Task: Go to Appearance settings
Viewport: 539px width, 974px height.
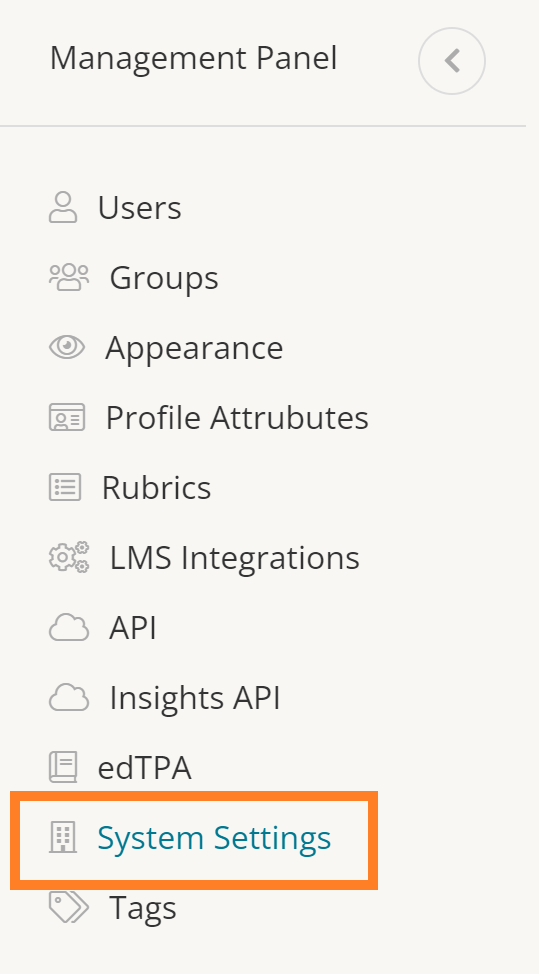Action: (x=194, y=348)
